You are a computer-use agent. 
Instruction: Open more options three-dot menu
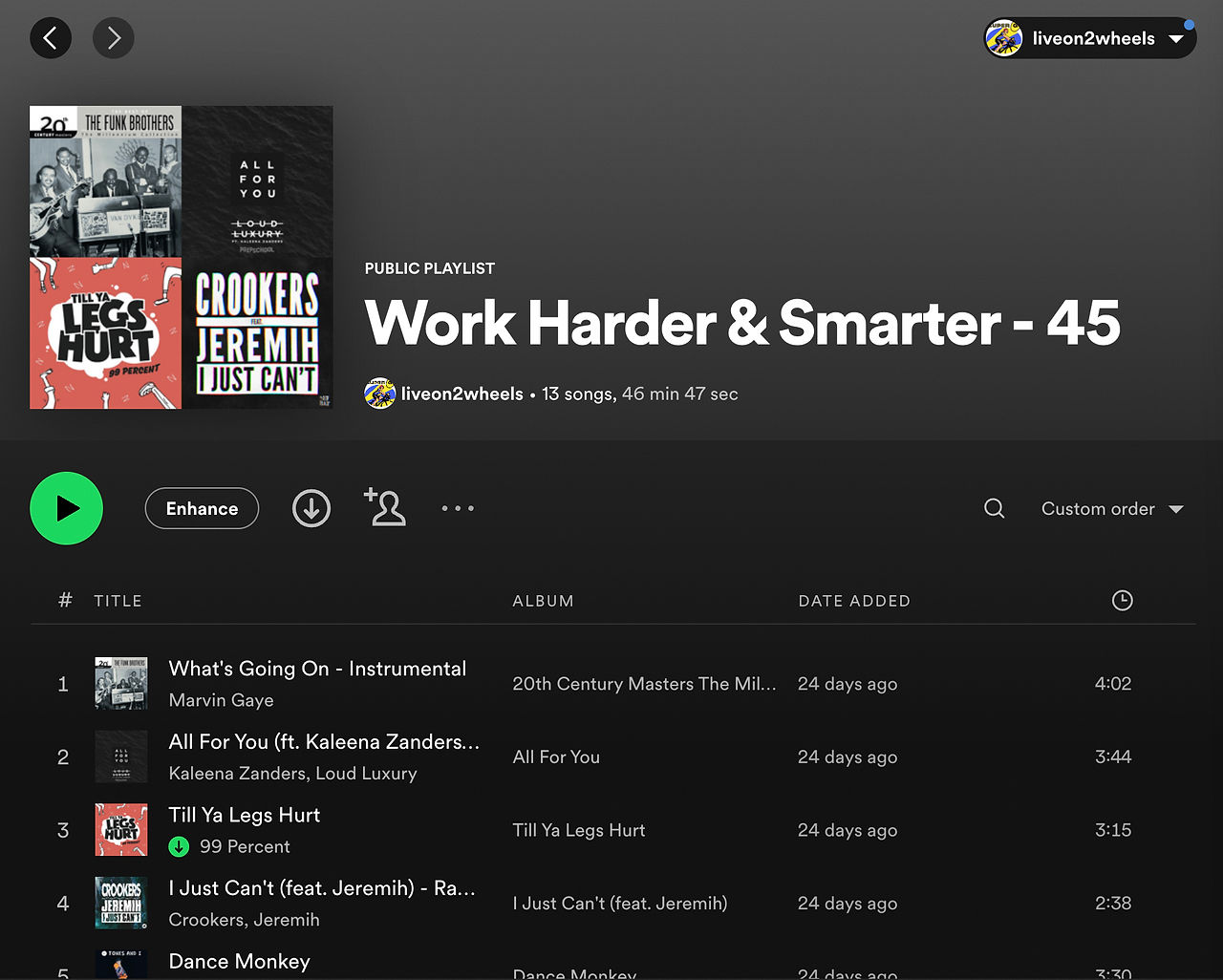[x=458, y=508]
